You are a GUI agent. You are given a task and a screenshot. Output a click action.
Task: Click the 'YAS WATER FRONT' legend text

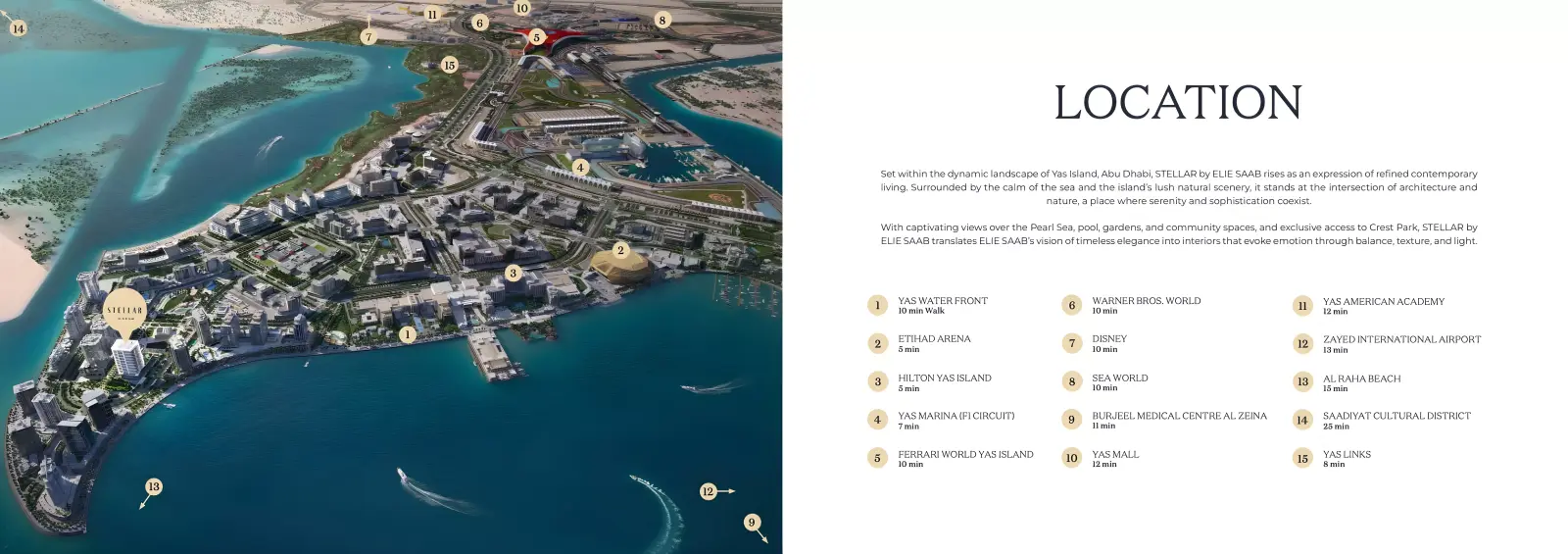pos(943,301)
